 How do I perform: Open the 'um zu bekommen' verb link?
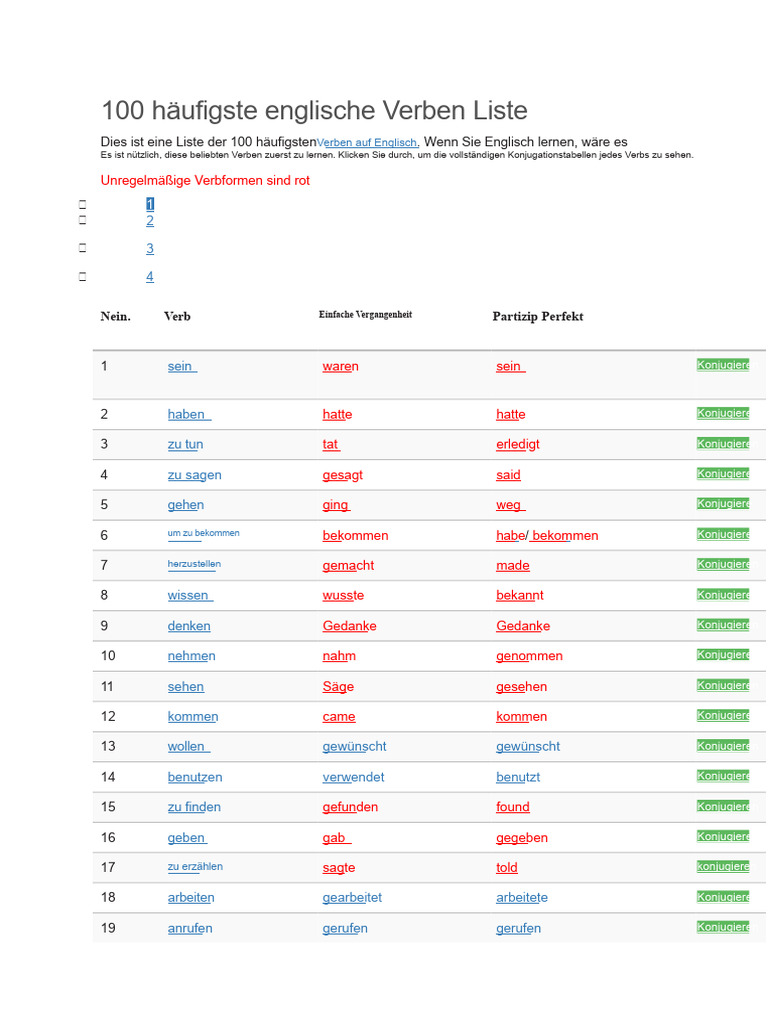pyautogui.click(x=203, y=534)
